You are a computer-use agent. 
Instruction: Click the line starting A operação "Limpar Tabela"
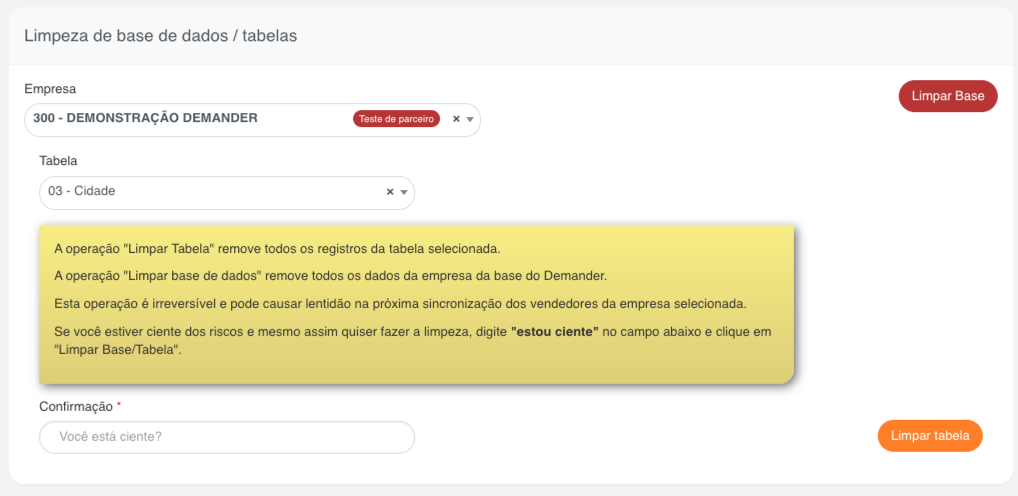tap(278, 249)
